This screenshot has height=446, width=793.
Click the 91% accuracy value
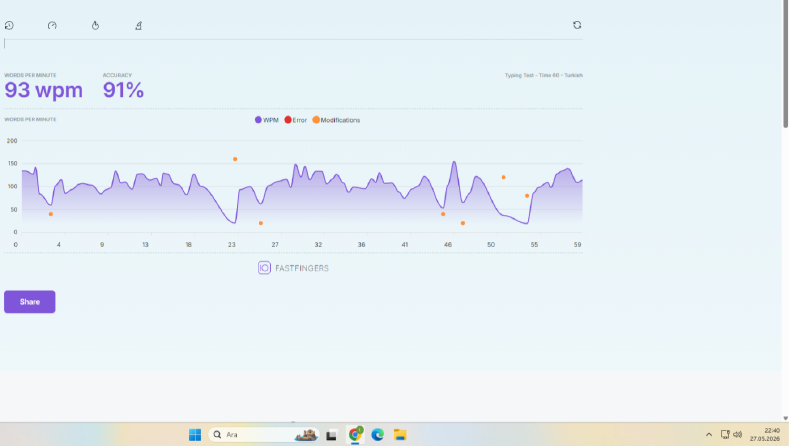(123, 90)
